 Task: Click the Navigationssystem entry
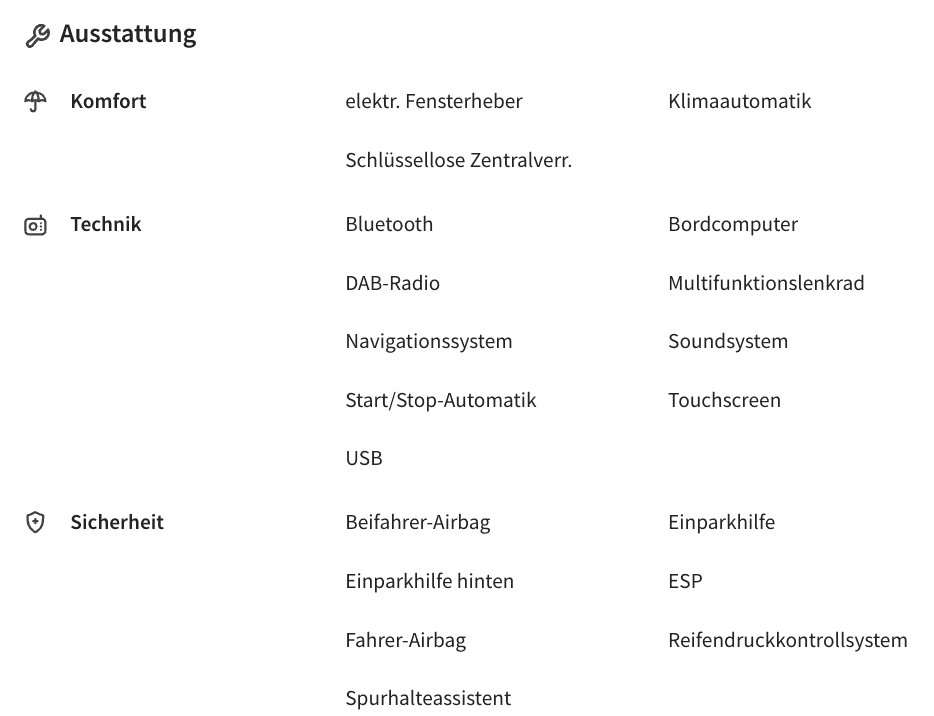pyautogui.click(x=429, y=342)
